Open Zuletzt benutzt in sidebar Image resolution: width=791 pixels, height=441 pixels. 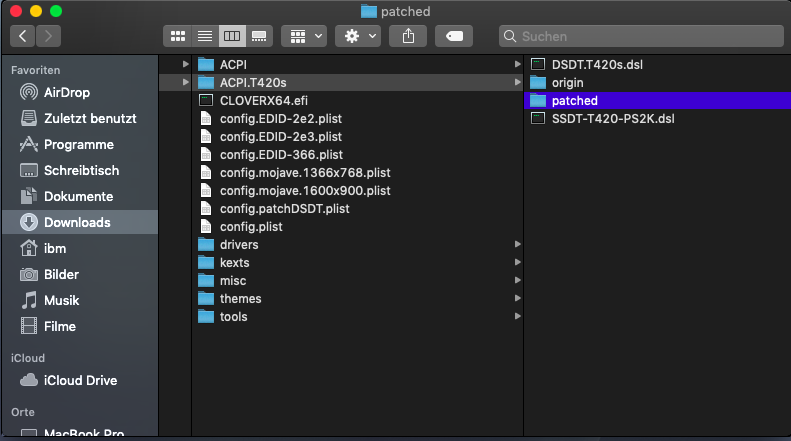point(80,119)
